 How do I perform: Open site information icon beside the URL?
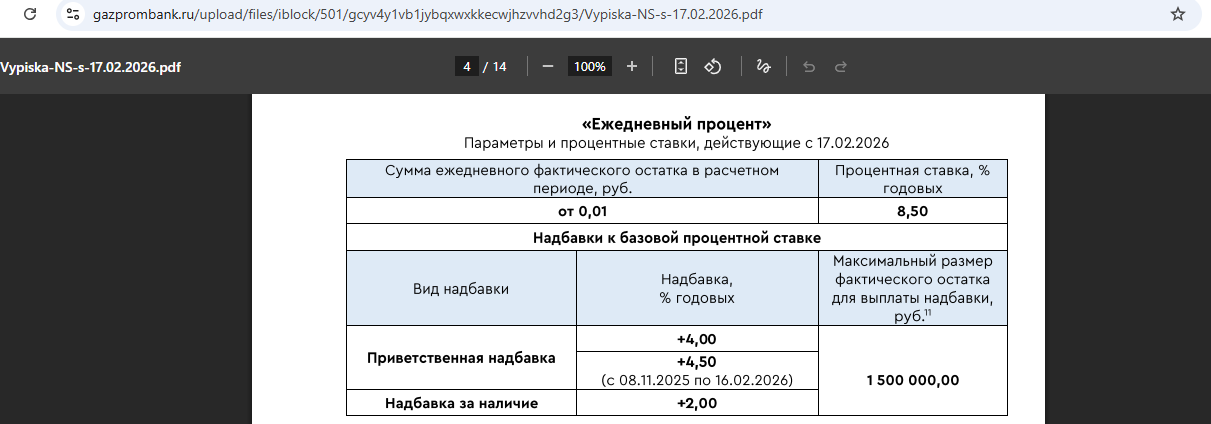(73, 15)
